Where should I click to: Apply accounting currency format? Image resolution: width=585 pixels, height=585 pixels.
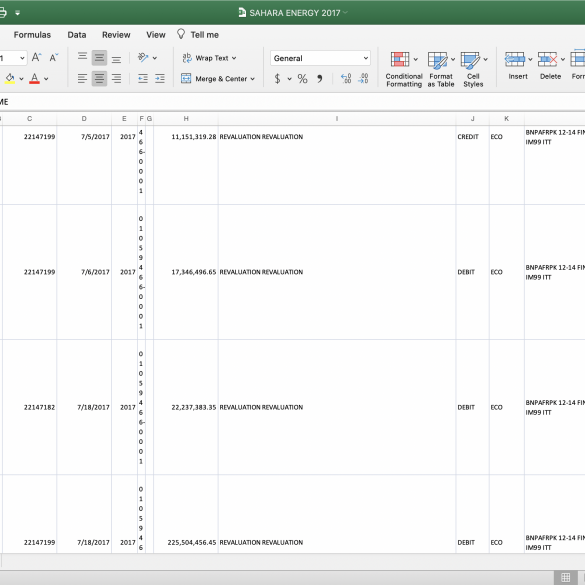point(277,79)
